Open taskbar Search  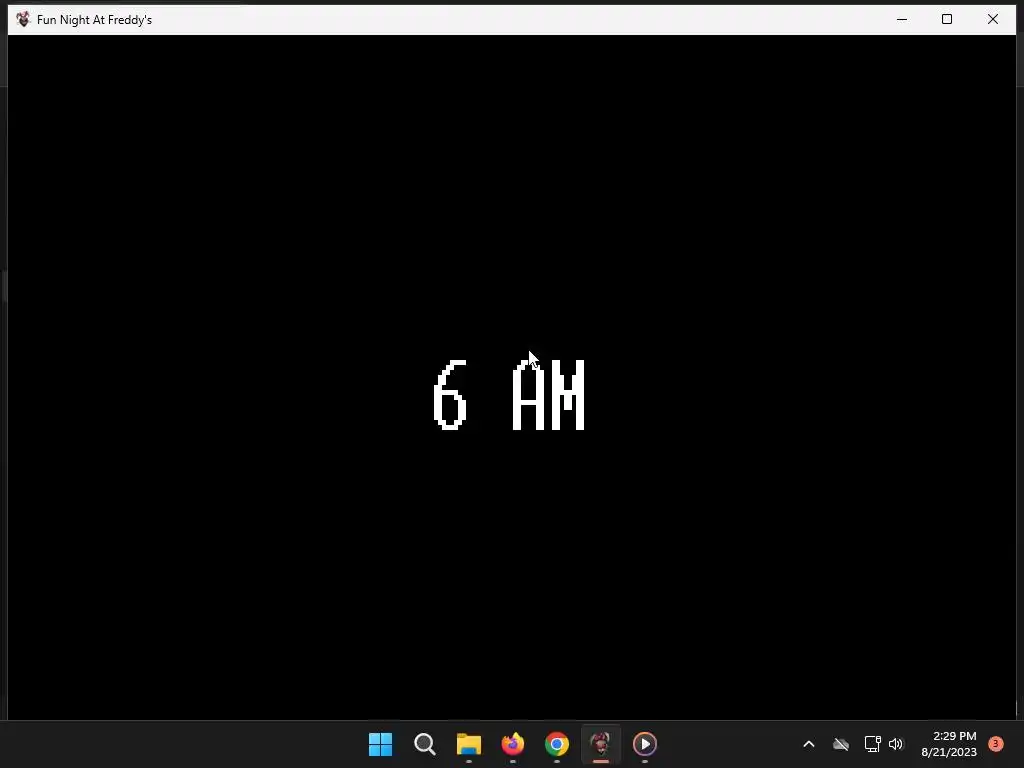pyautogui.click(x=424, y=744)
